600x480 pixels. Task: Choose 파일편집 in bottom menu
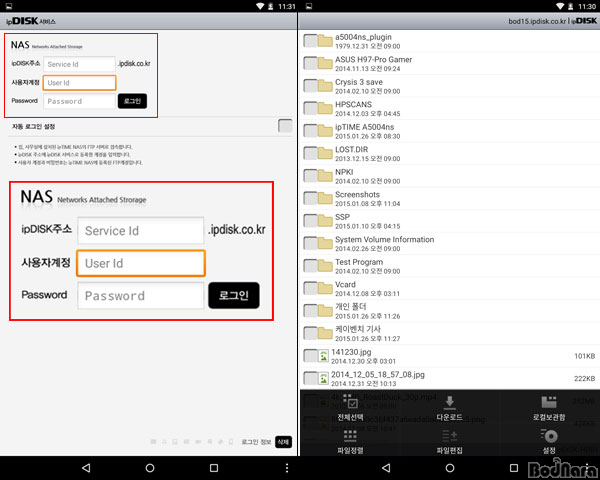tap(450, 442)
